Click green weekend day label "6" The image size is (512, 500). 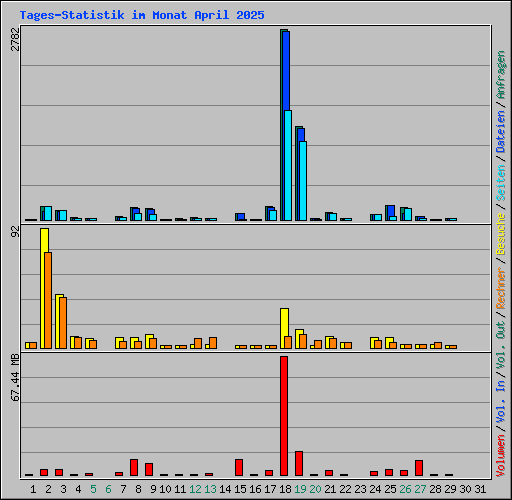(x=108, y=489)
